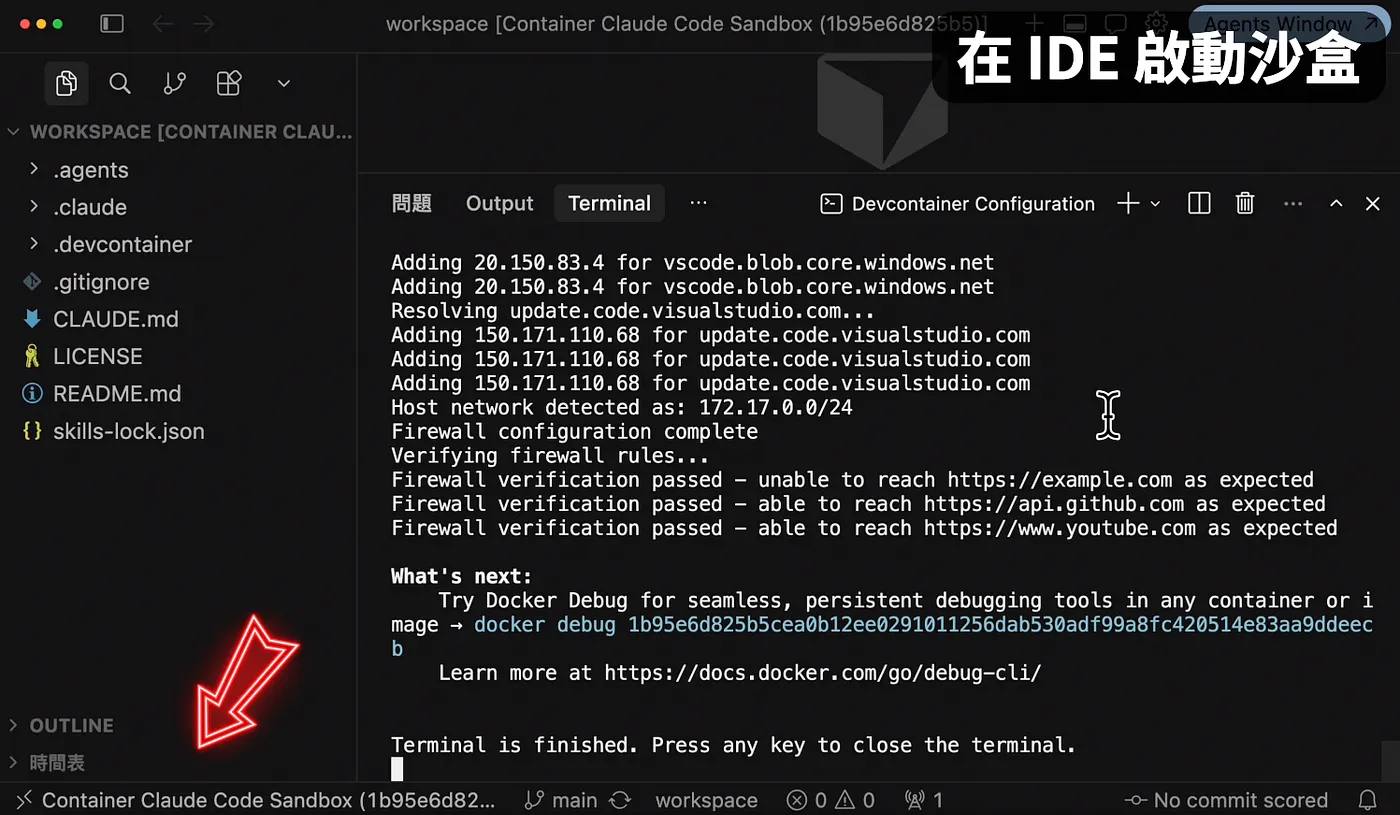The height and width of the screenshot is (815, 1400).
Task: Open the Source Control view icon
Action: click(174, 83)
